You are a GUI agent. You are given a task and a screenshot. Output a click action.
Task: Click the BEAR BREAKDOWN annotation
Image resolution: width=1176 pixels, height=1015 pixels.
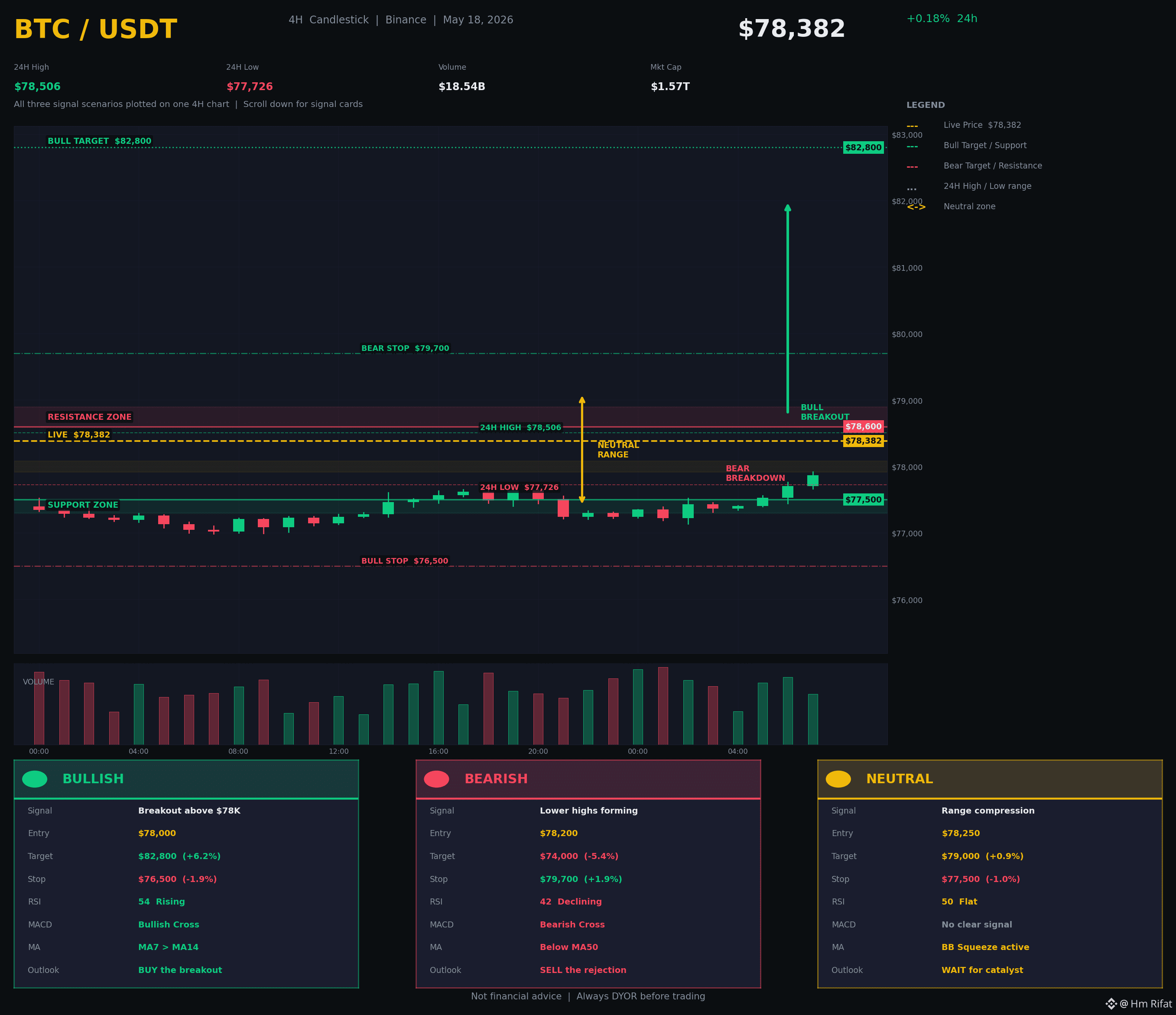[x=755, y=473]
